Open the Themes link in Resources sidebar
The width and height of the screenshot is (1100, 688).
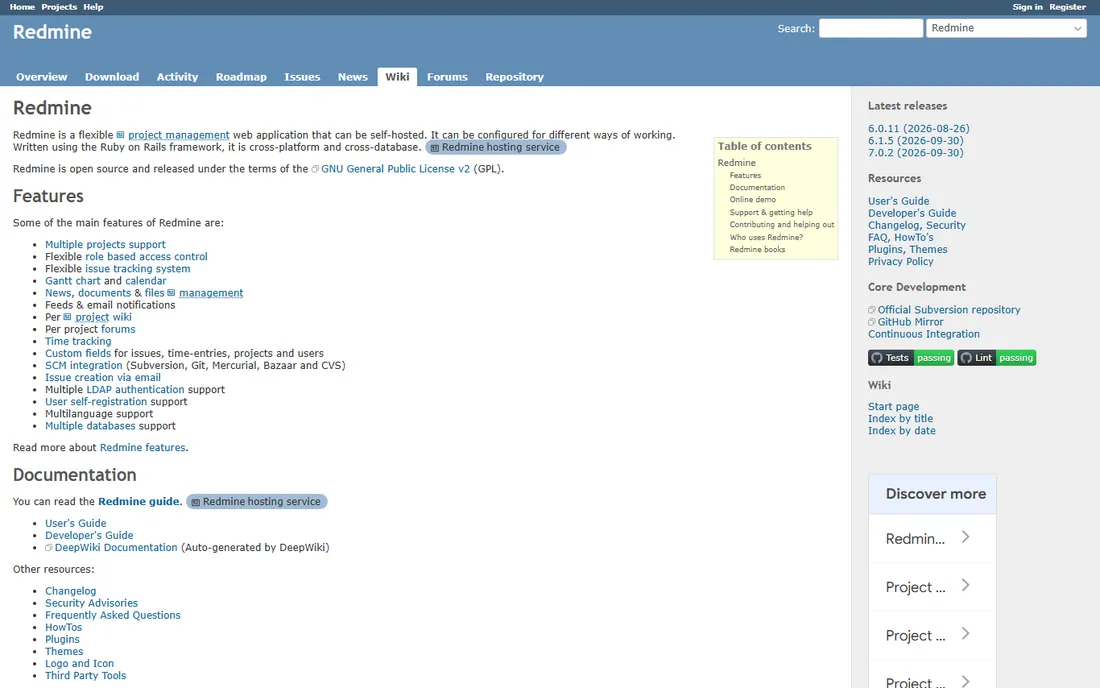coord(928,250)
